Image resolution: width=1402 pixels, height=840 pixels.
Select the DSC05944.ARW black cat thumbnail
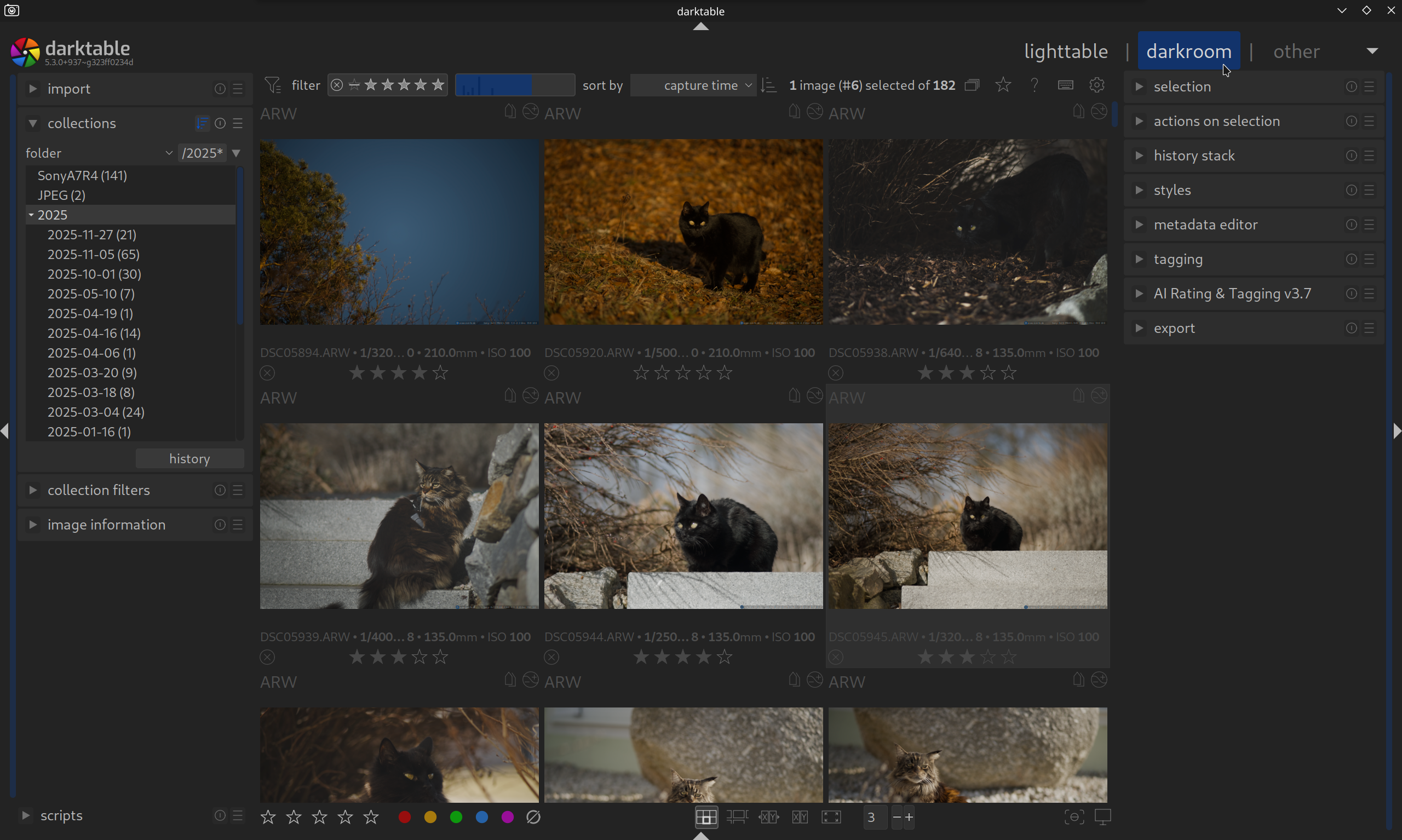tap(683, 516)
